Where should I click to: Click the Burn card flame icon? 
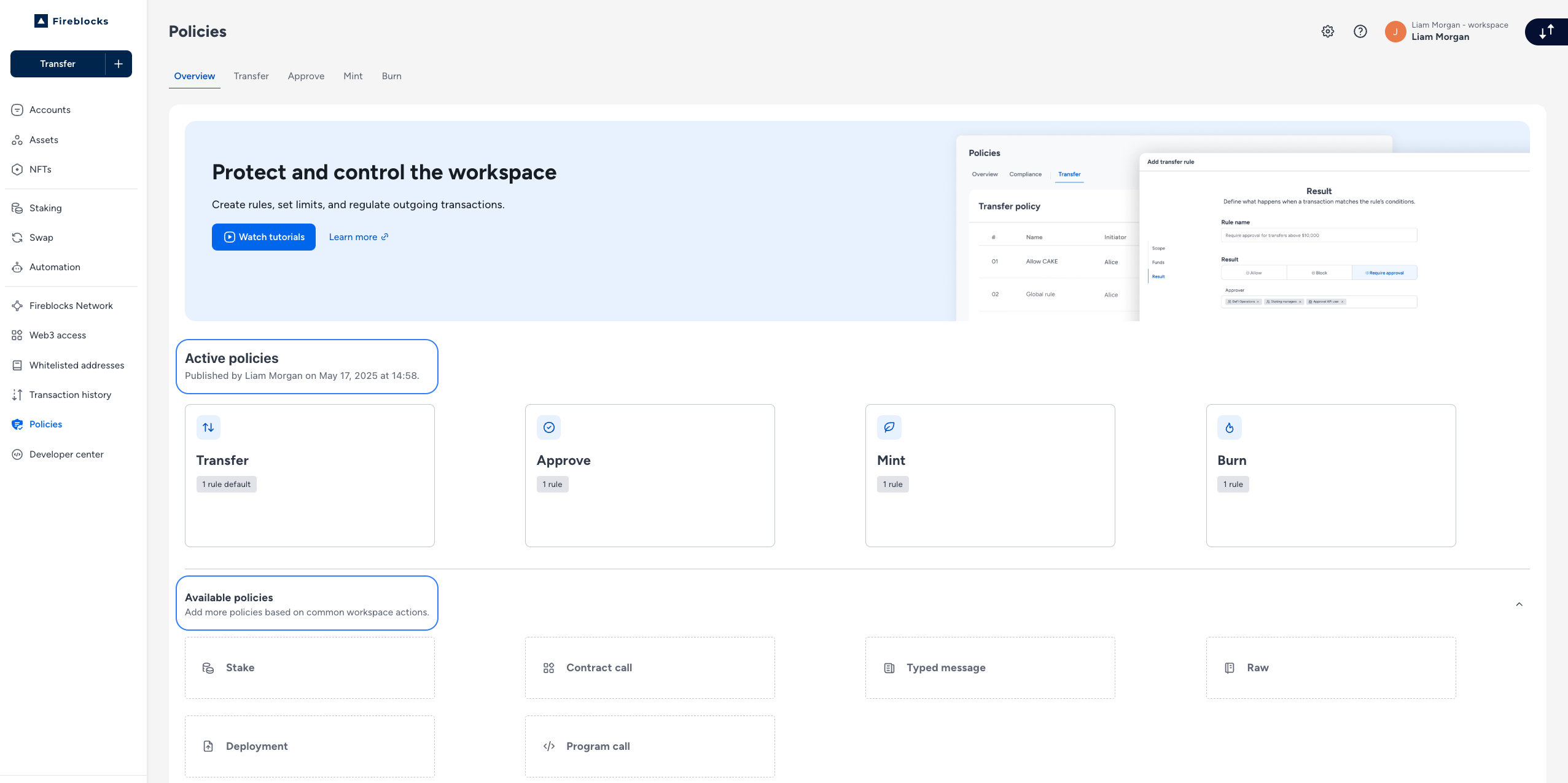coord(1230,427)
